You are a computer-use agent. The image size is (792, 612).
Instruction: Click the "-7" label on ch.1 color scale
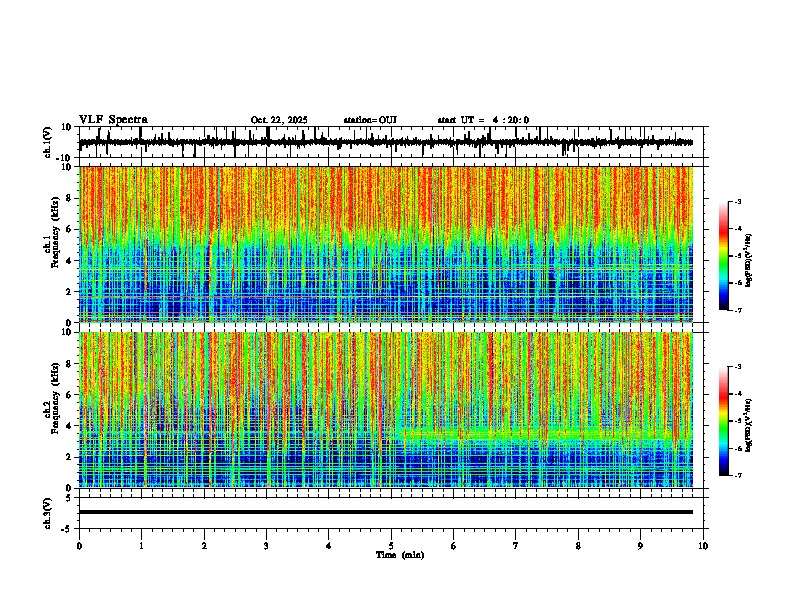pos(737,310)
